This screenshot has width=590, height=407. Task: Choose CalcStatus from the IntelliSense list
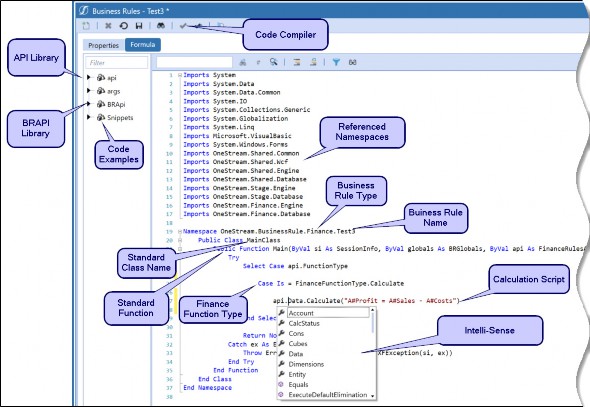tap(304, 323)
